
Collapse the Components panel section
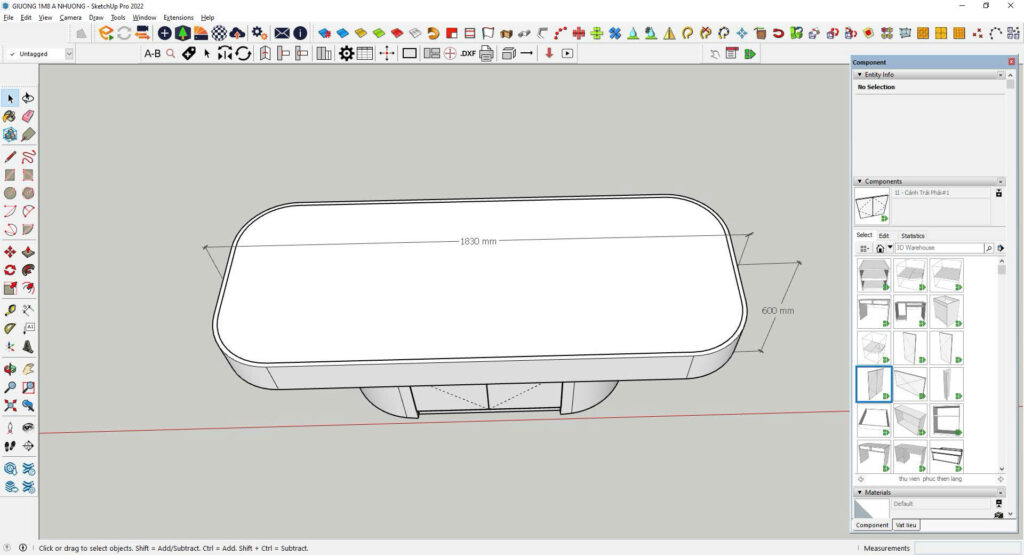859,181
